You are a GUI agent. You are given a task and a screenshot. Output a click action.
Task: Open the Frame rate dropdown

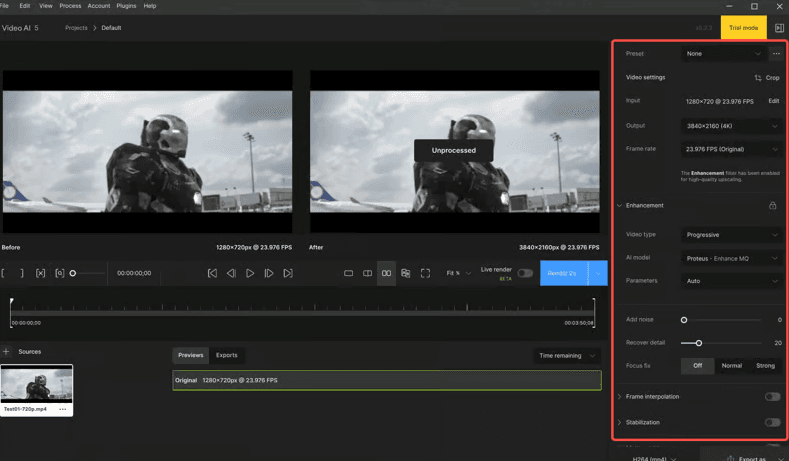[732, 149]
